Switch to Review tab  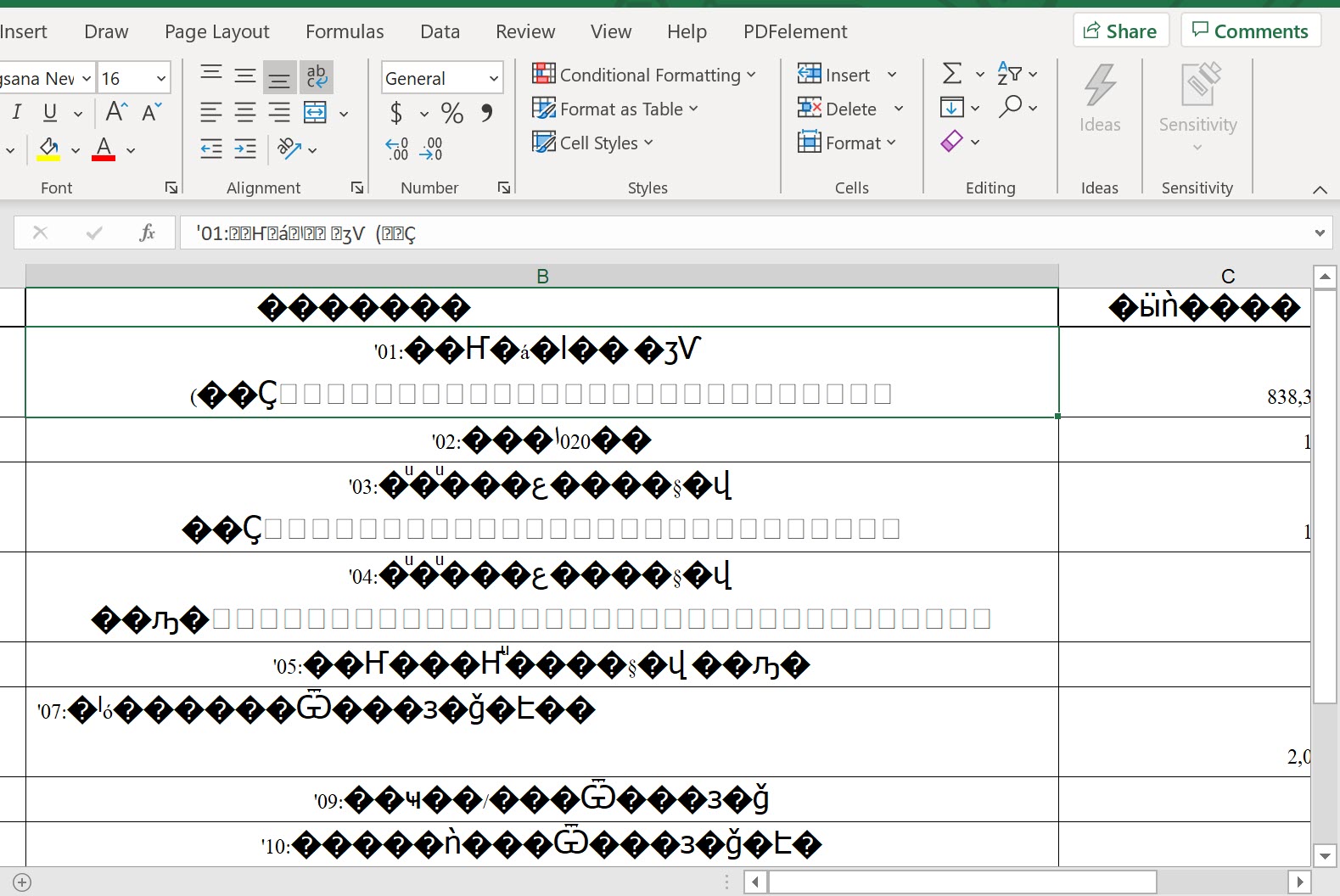pos(525,31)
